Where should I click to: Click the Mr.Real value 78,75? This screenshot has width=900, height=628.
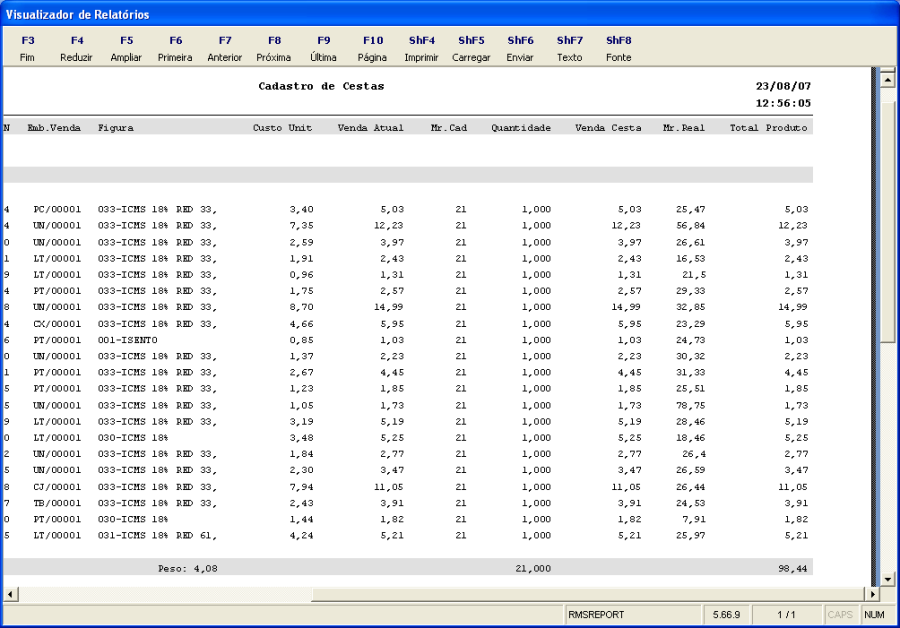coord(690,406)
